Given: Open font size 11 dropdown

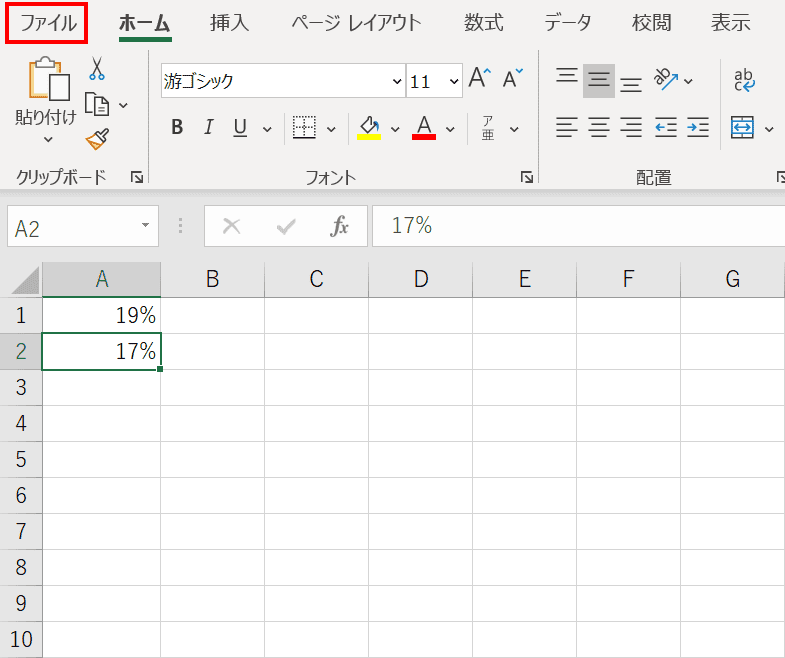Looking at the screenshot, I should coord(454,81).
